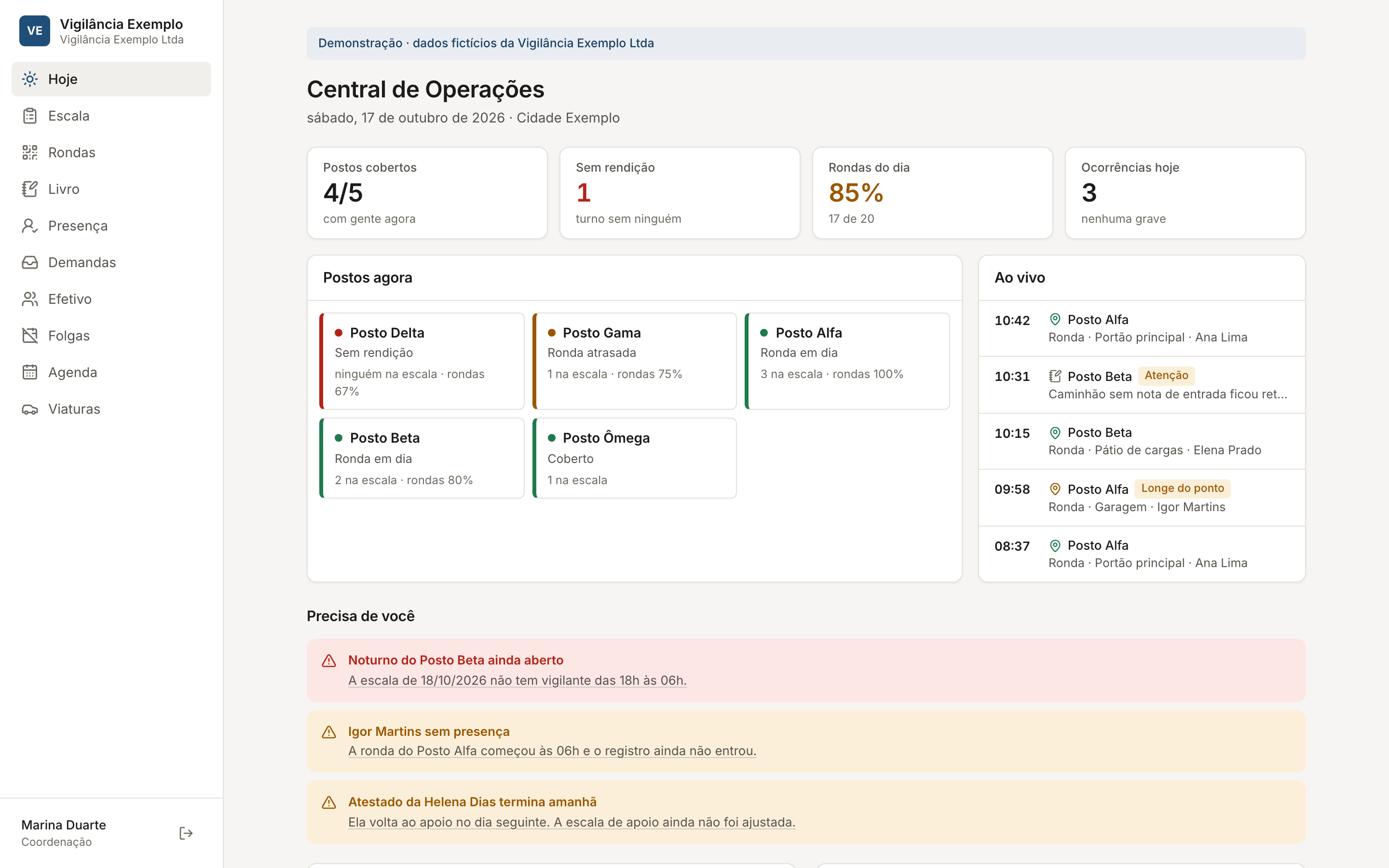The width and height of the screenshot is (1389, 868).
Task: Click the person-check icon beside Presença
Action: coord(30,226)
